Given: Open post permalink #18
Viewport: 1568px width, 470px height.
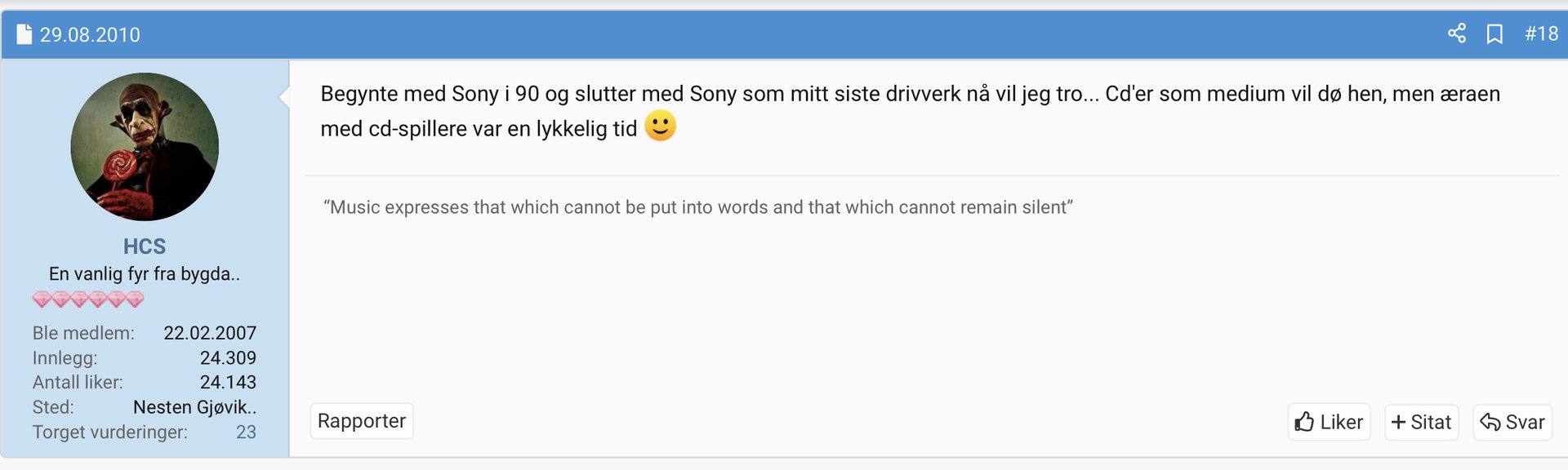Looking at the screenshot, I should click(1541, 33).
